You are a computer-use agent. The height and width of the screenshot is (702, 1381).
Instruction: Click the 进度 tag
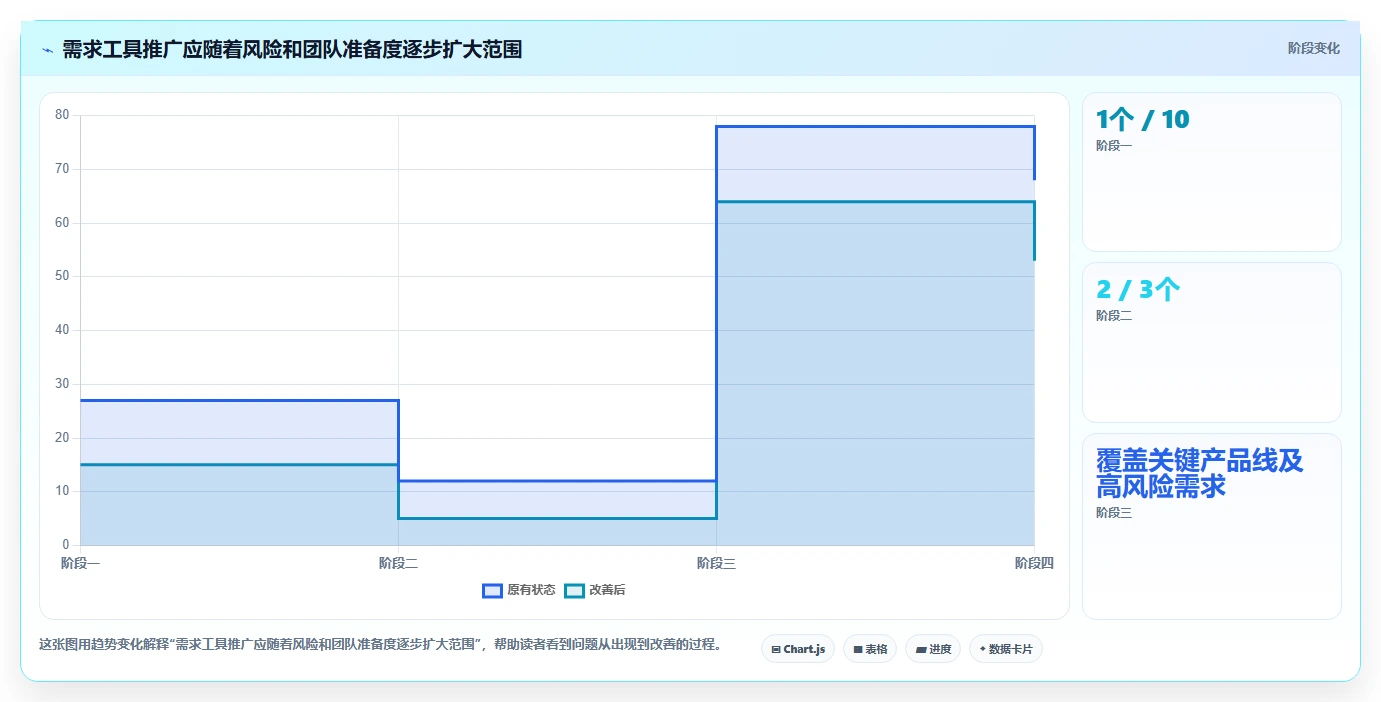tap(933, 649)
